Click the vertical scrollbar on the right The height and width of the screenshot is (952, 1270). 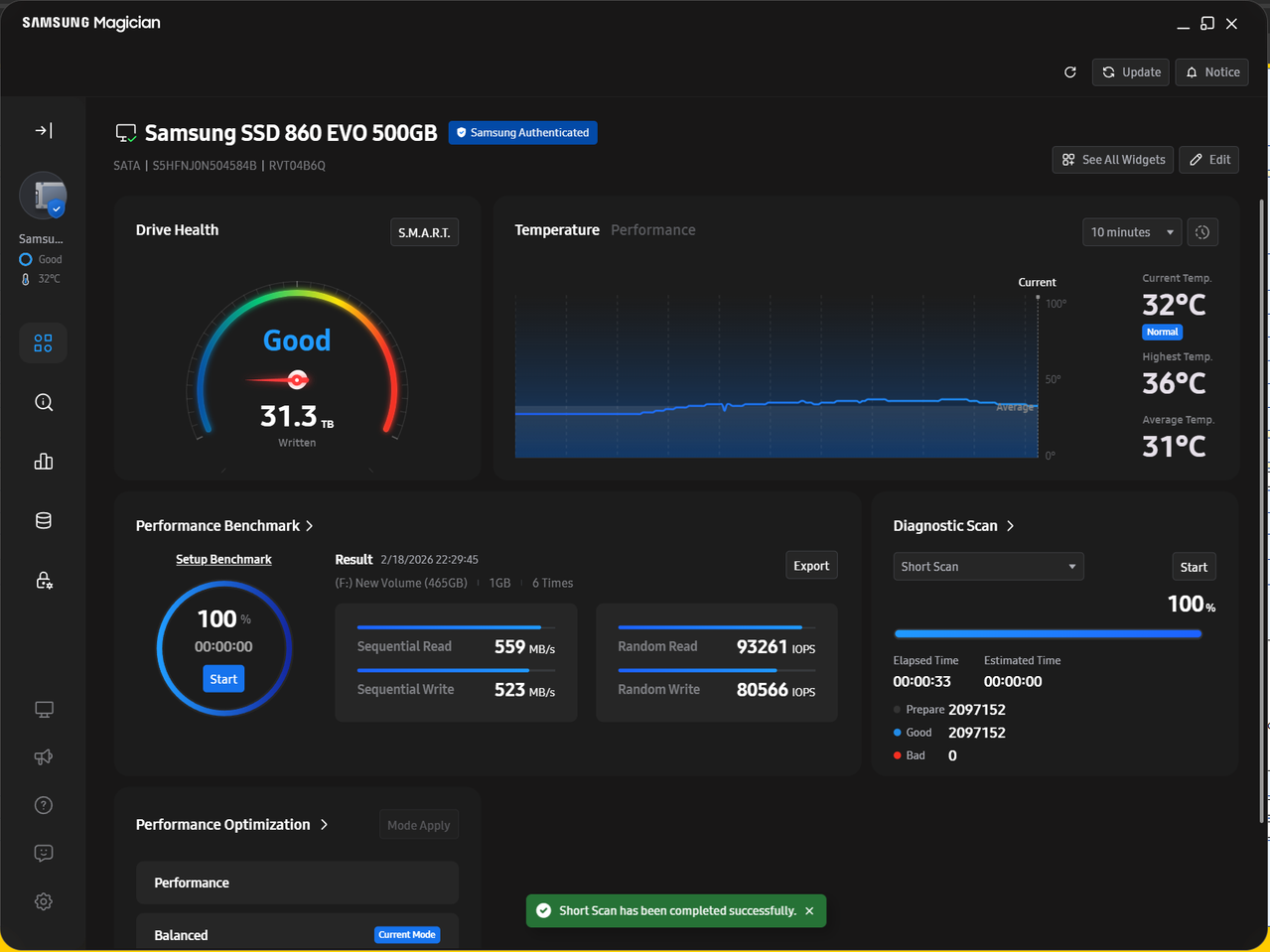click(x=1263, y=511)
